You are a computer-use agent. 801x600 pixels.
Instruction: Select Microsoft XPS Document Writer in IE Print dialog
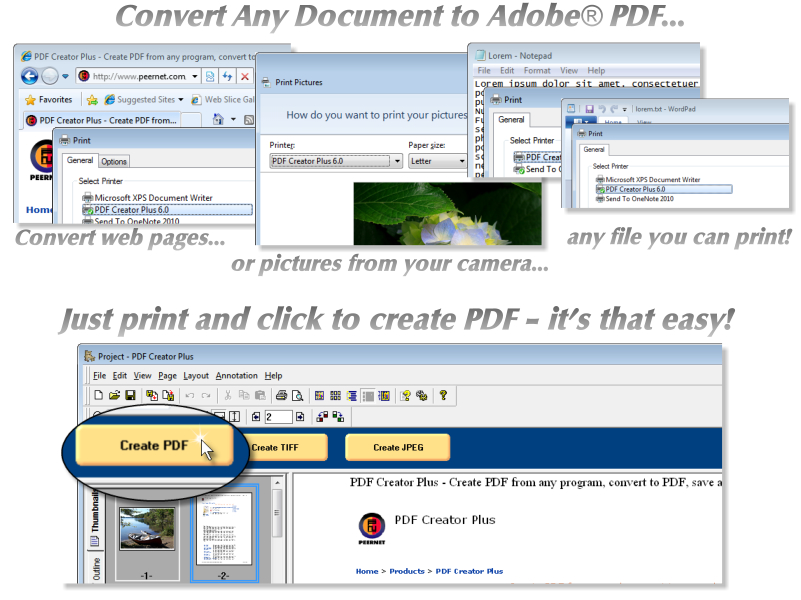pos(147,198)
